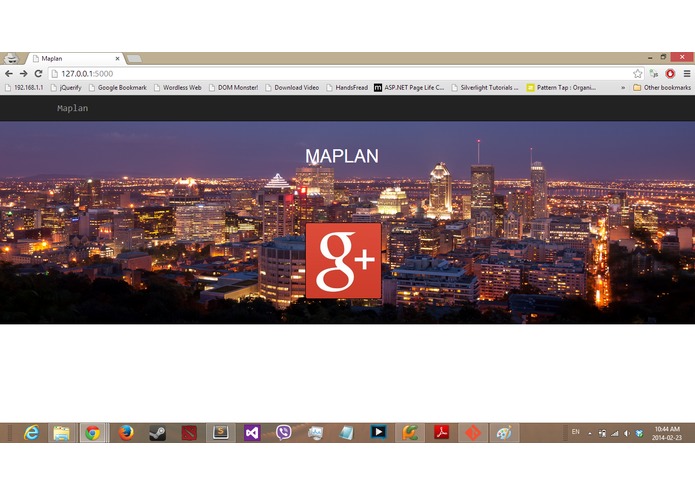Image resolution: width=695 pixels, height=494 pixels.
Task: Open Adobe Reader from the taskbar
Action: coord(441,432)
